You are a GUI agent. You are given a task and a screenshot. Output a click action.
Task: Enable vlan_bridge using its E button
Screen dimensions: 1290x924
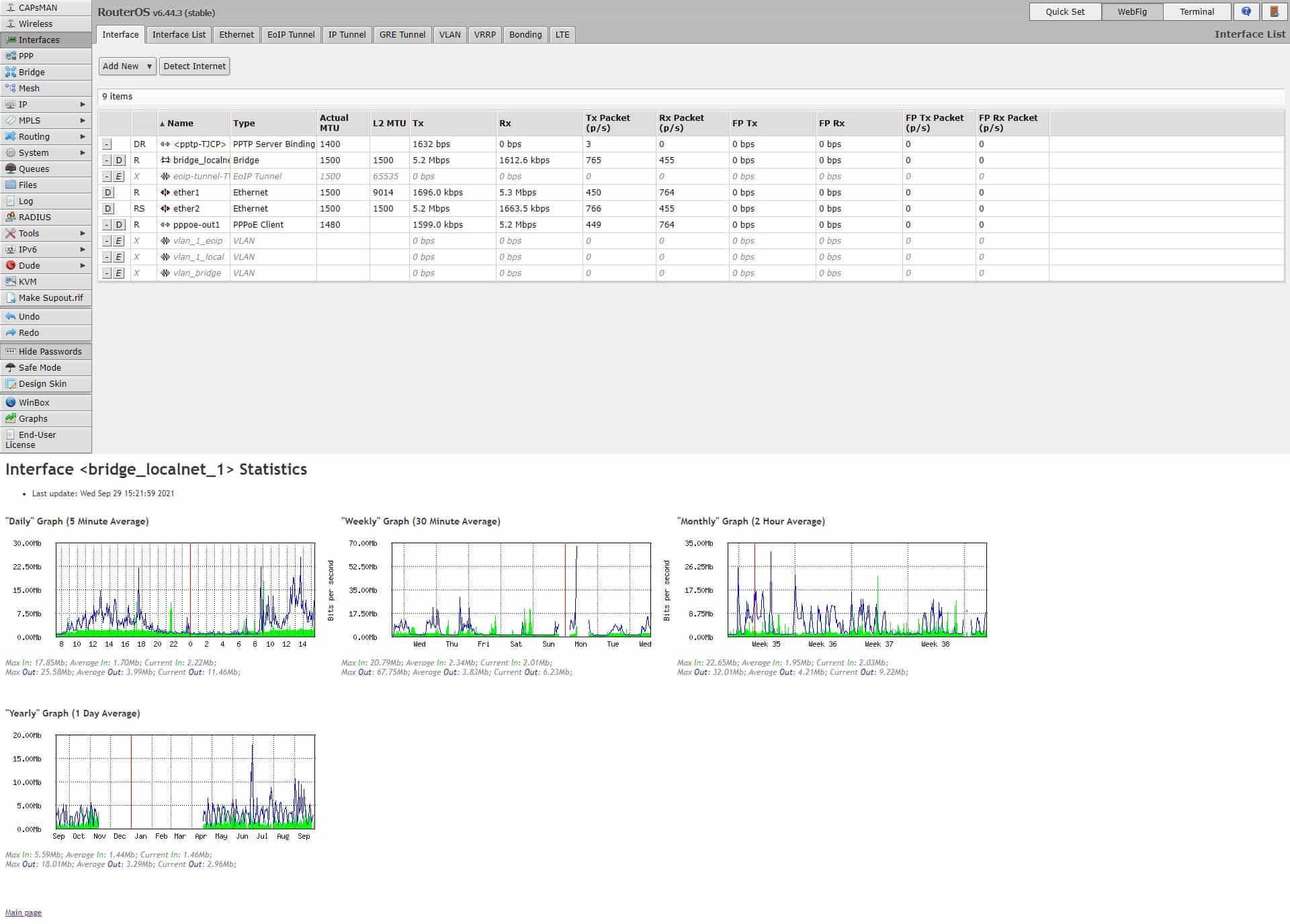click(119, 273)
